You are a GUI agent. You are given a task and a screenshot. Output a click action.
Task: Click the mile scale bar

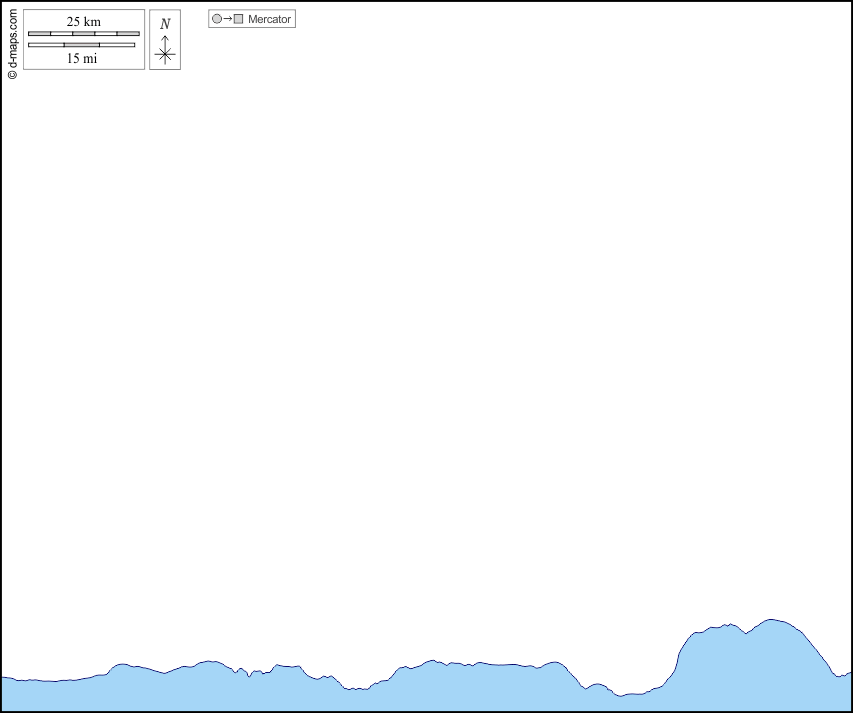(81, 45)
